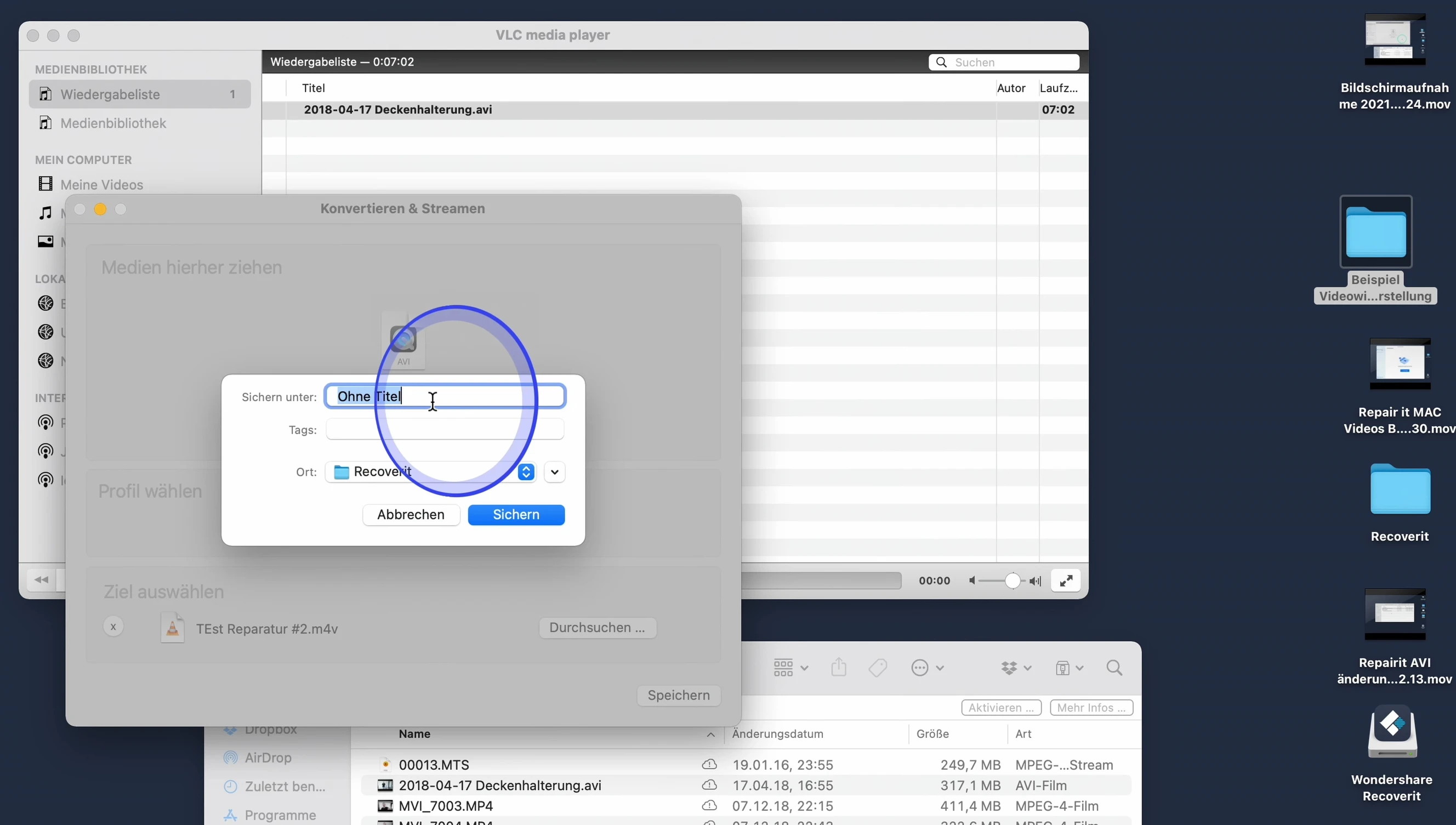
Task: Sort playlist by Autor column header
Action: point(1011,88)
